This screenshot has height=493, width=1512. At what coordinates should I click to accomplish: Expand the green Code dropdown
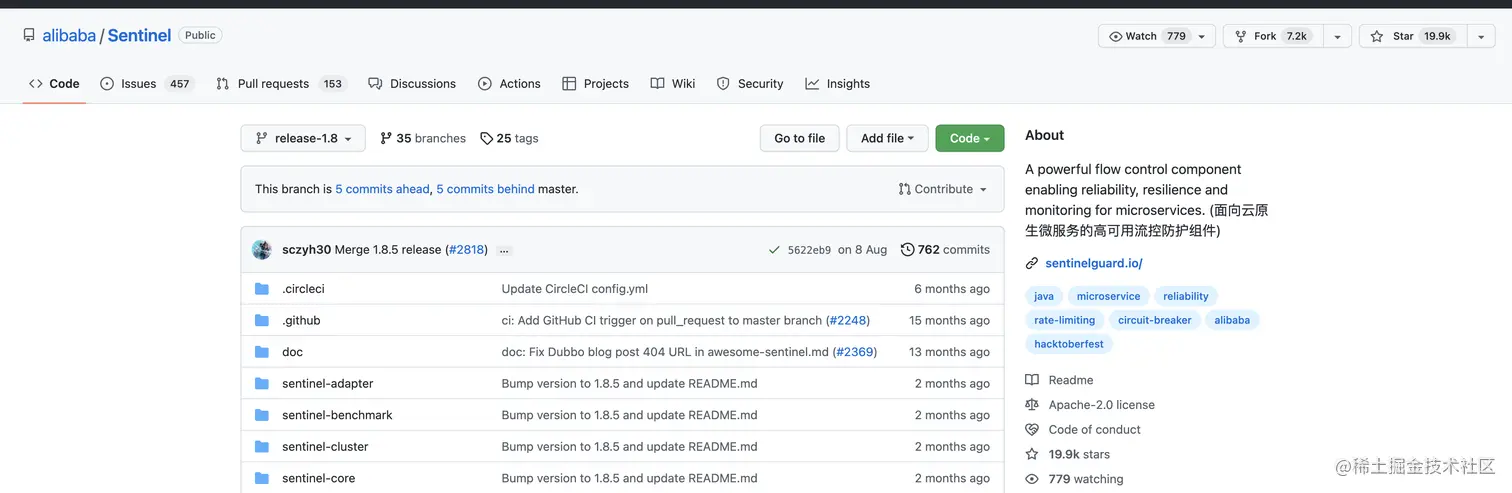tap(969, 139)
